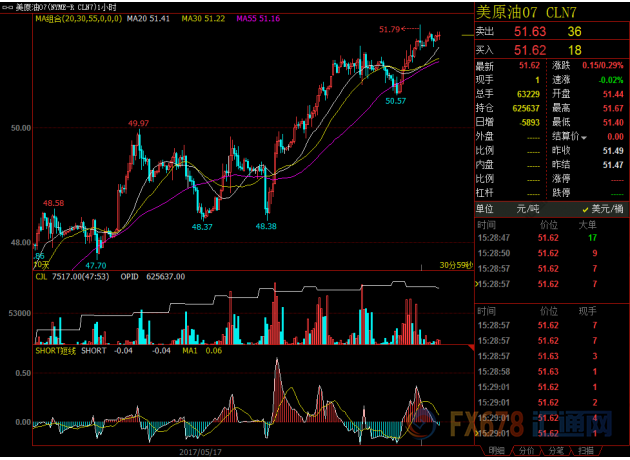630x460 pixels.
Task: Switch to the 分价 tab
Action: pos(527,451)
